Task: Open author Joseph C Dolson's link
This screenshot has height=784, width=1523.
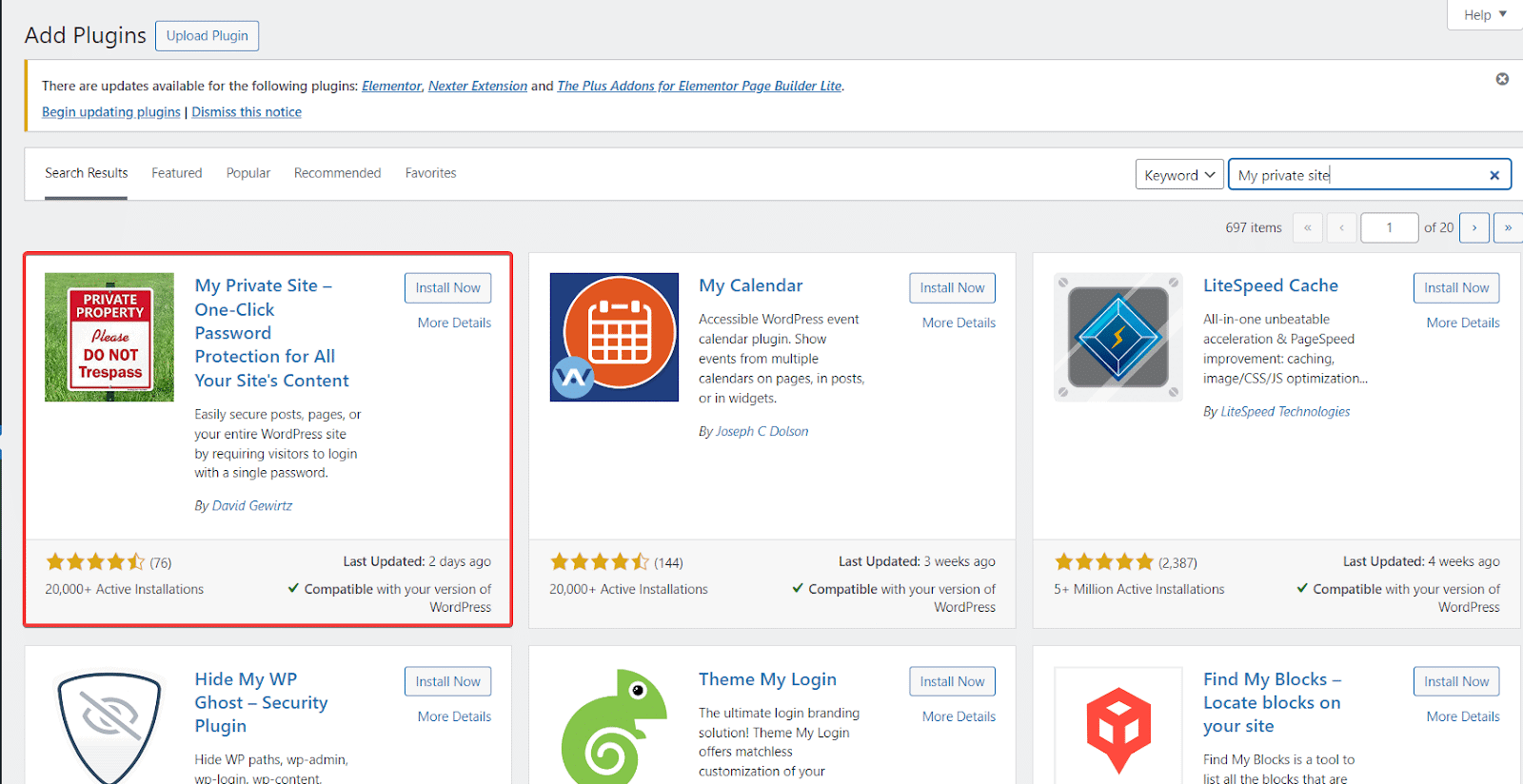Action: click(x=761, y=432)
